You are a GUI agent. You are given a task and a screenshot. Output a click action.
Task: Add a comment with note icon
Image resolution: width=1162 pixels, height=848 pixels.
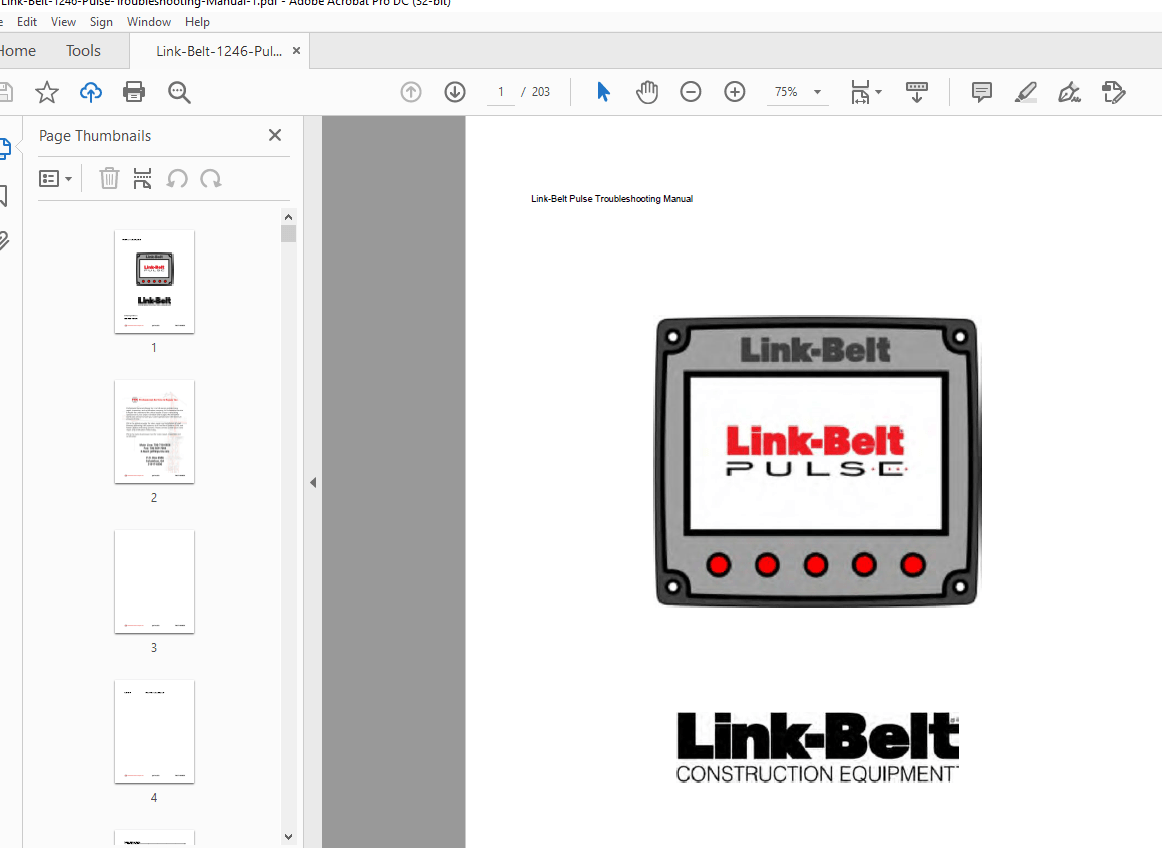click(x=981, y=92)
